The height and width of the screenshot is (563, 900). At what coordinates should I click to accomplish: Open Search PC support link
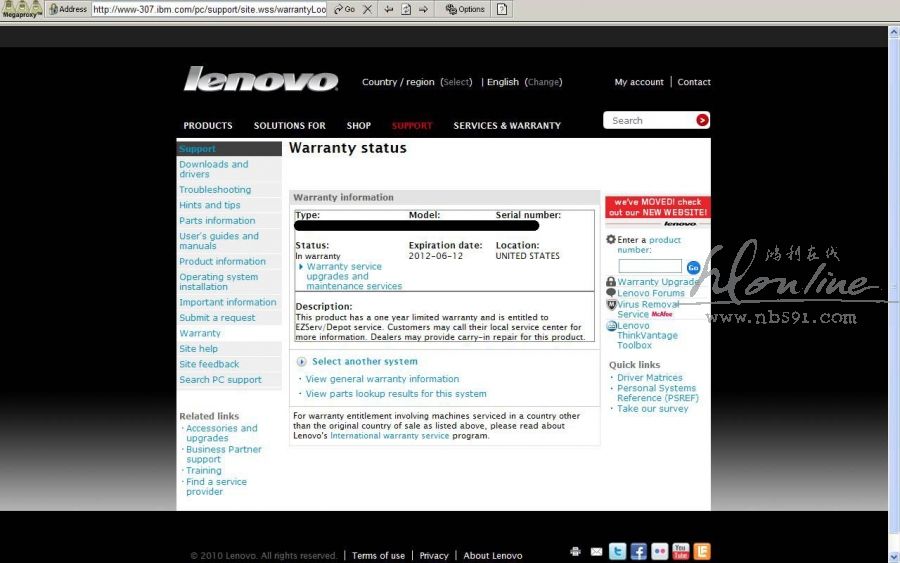pyautogui.click(x=220, y=379)
